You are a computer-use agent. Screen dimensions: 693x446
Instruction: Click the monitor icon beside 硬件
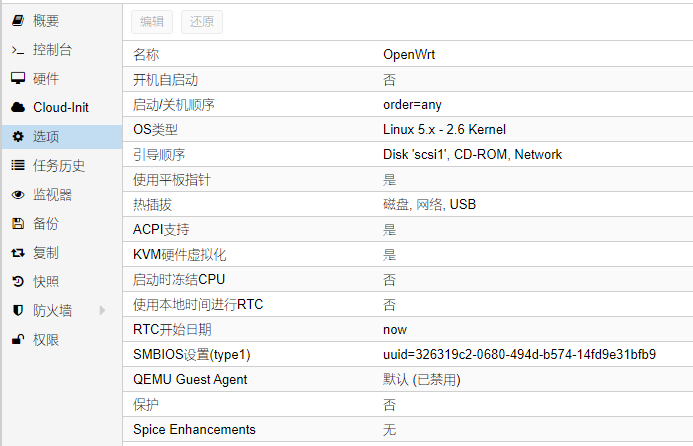[x=18, y=78]
